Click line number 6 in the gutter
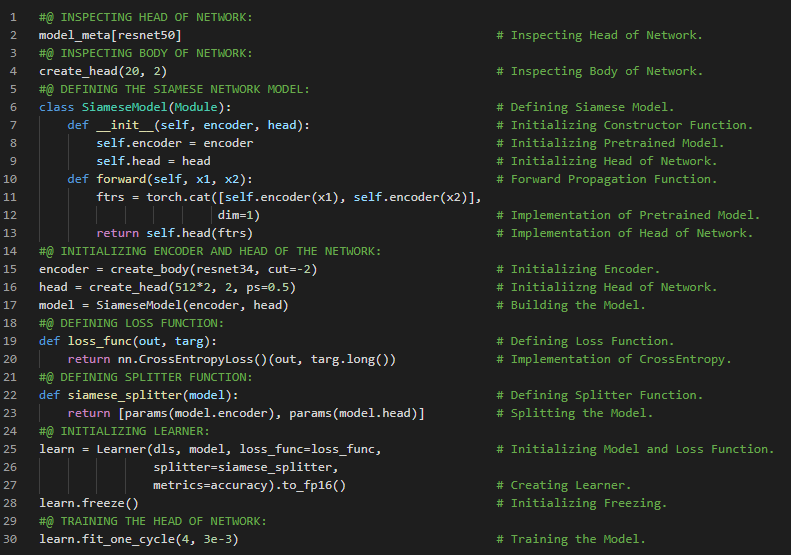 click(14, 107)
